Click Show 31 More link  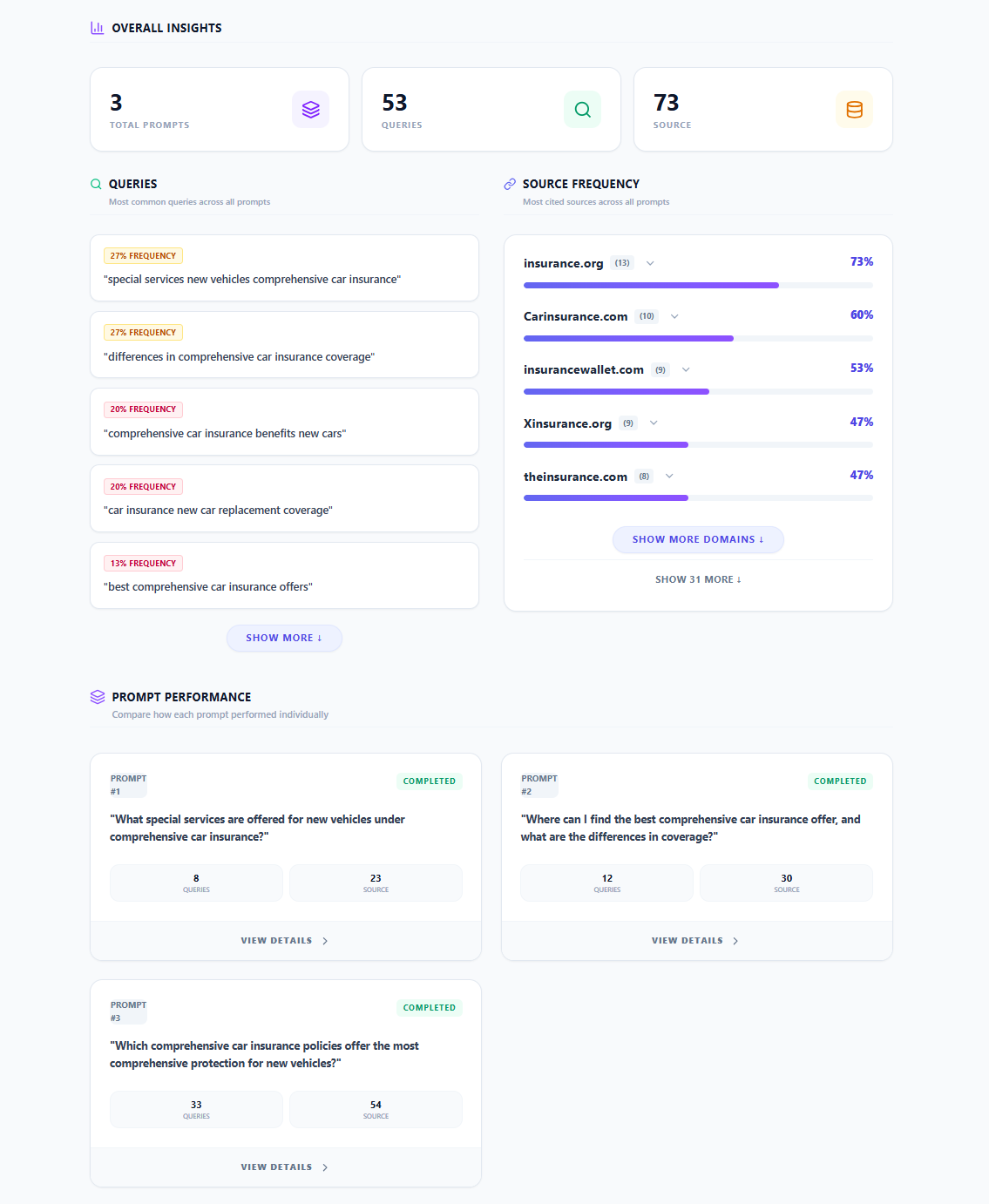(697, 578)
